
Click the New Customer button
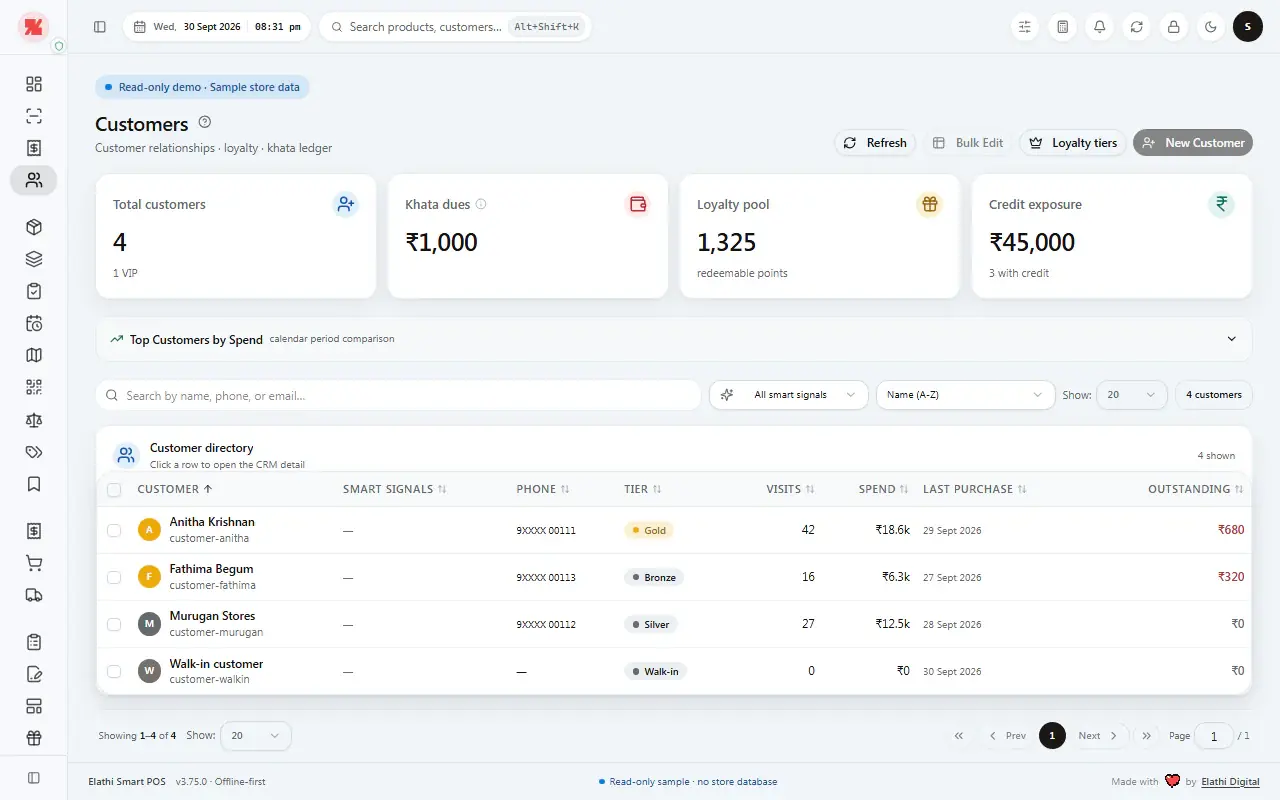click(x=1193, y=143)
